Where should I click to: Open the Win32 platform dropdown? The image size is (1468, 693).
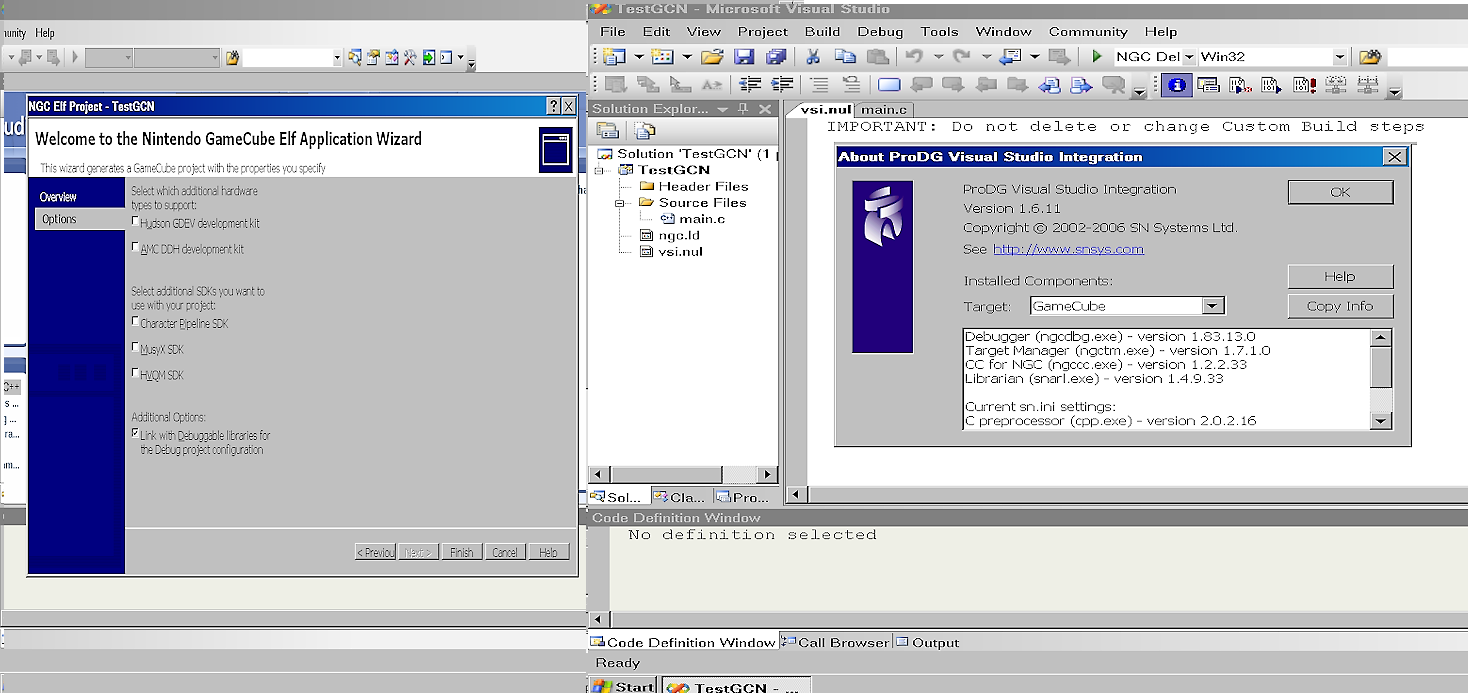click(1340, 57)
